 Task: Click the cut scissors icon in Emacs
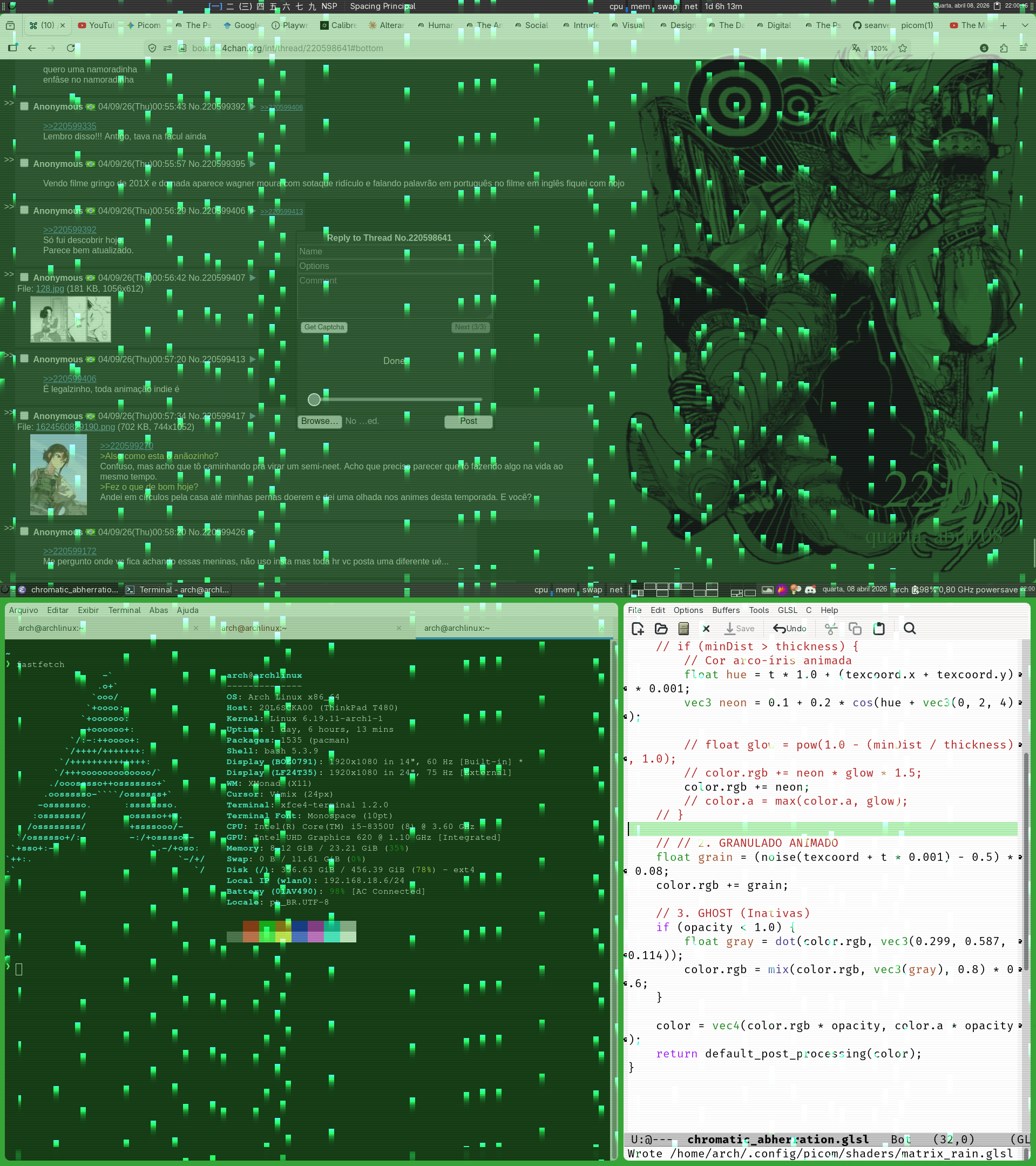point(831,629)
